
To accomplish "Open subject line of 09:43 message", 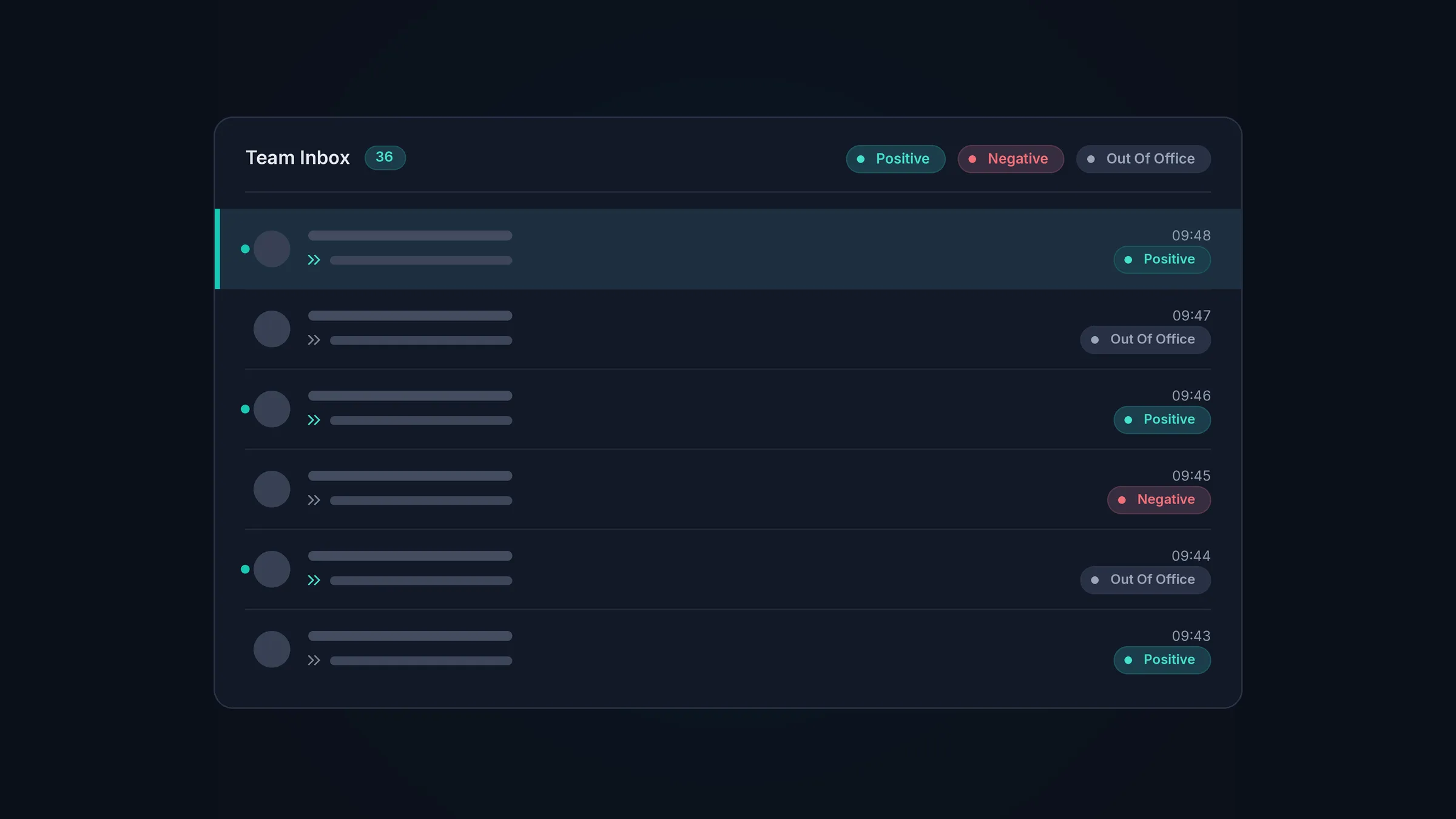I will [x=410, y=636].
